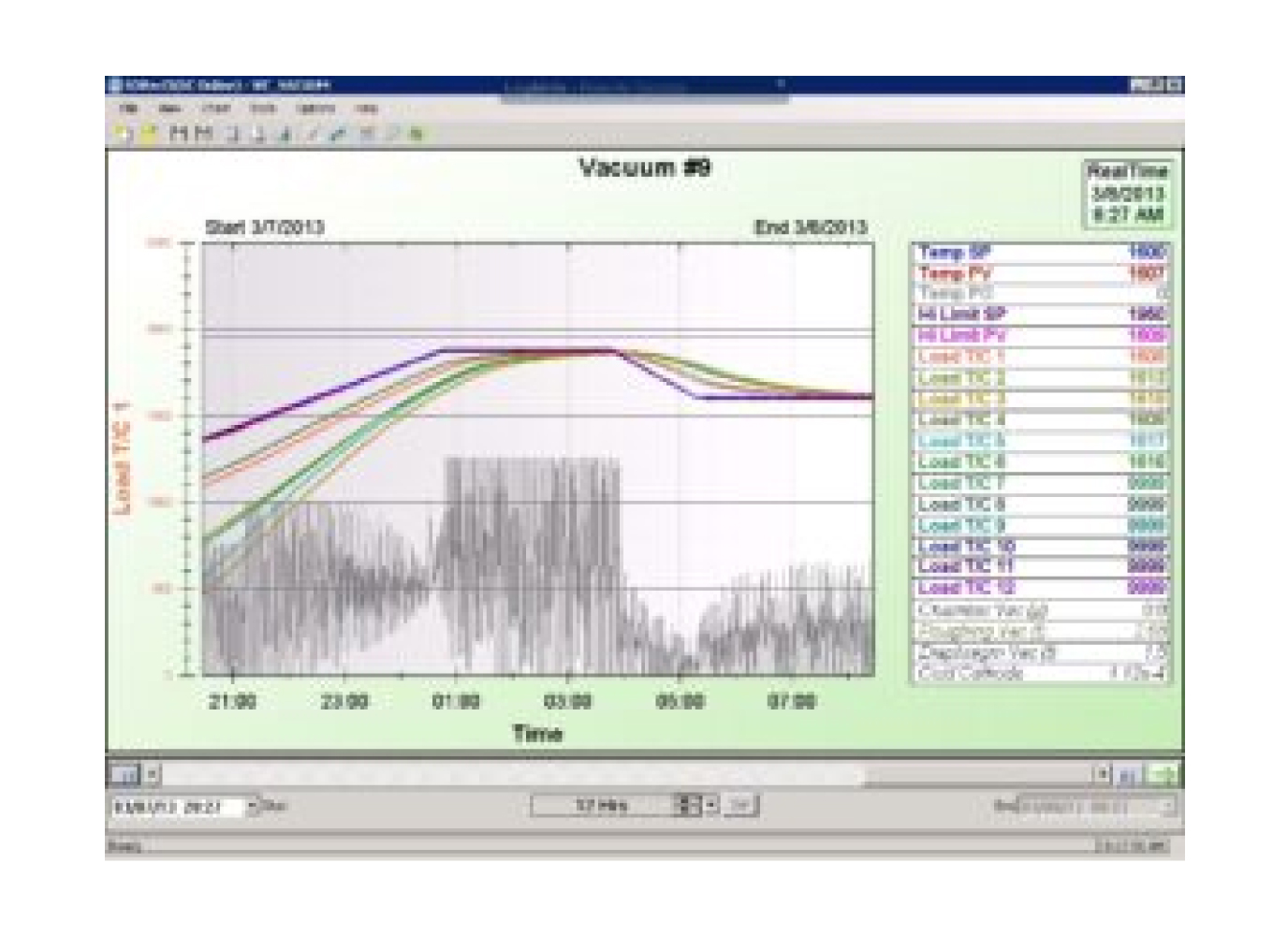Open a file using the Open folder icon
The width and height of the screenshot is (1288, 936).
[x=148, y=133]
